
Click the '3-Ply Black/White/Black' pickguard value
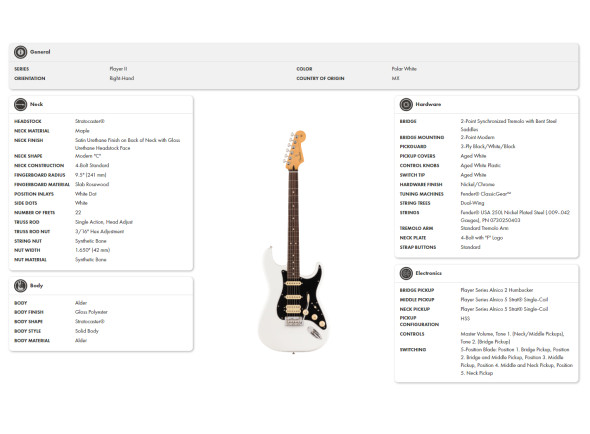(x=488, y=146)
